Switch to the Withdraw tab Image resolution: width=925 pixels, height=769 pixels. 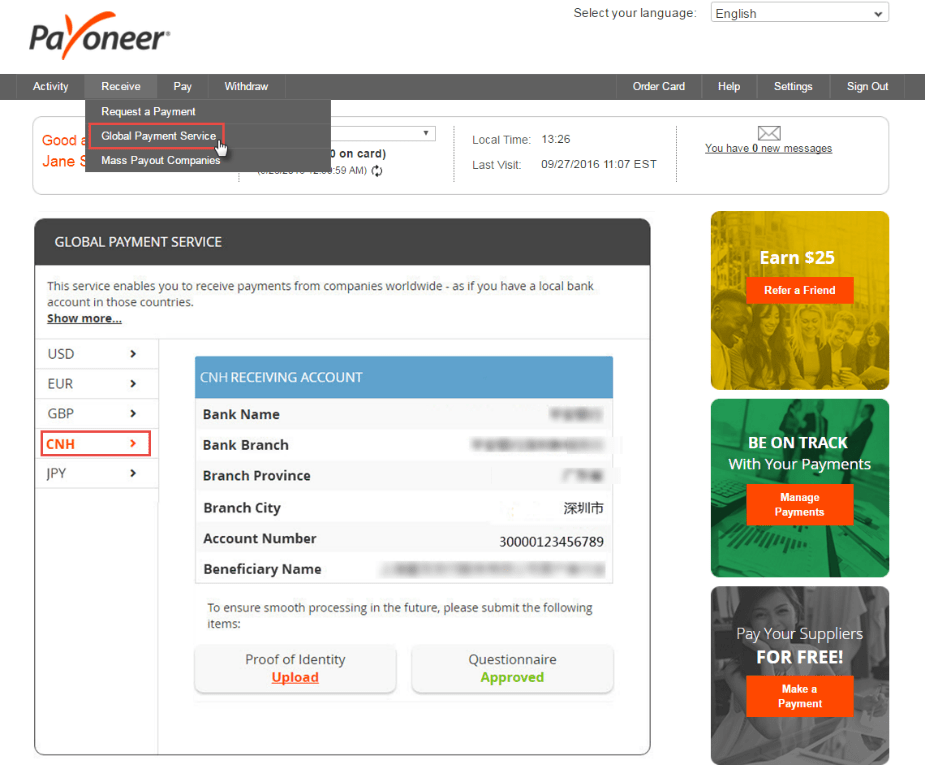[246, 86]
